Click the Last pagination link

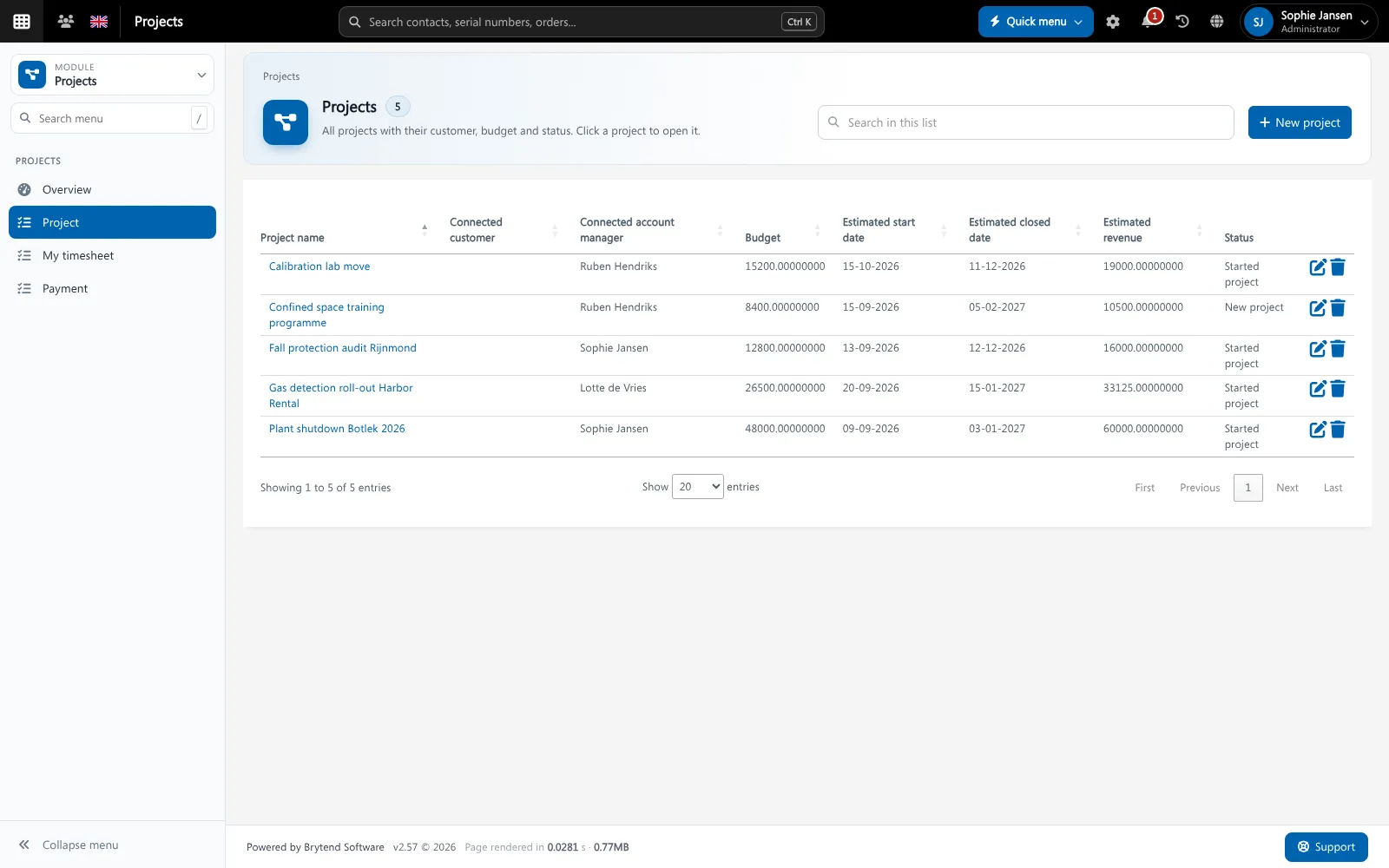coord(1333,488)
